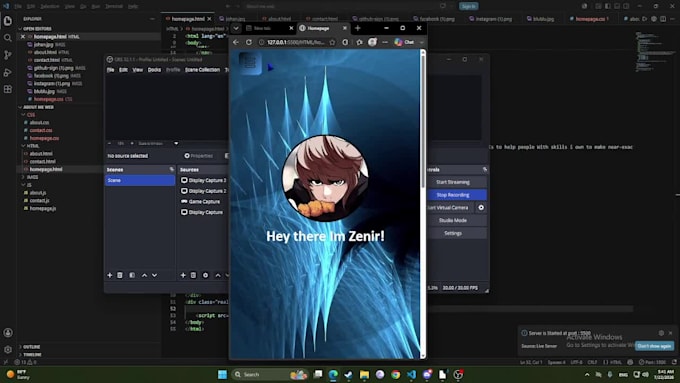Expand the IMGS folder in Explorer
The height and width of the screenshot is (383, 680).
pos(32,177)
